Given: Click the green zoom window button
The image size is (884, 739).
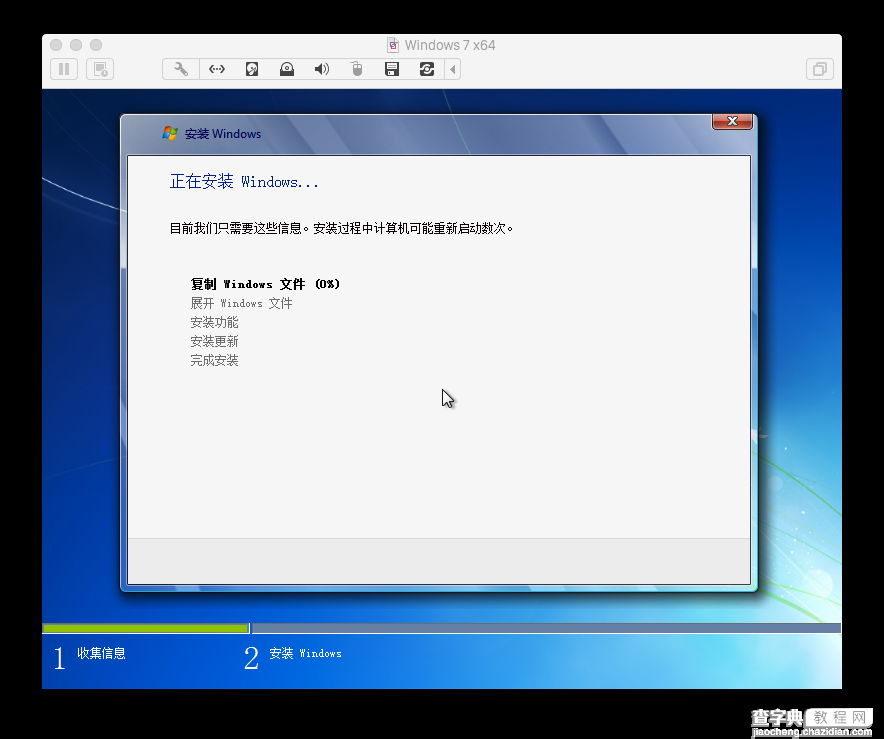Looking at the screenshot, I should coord(96,45).
